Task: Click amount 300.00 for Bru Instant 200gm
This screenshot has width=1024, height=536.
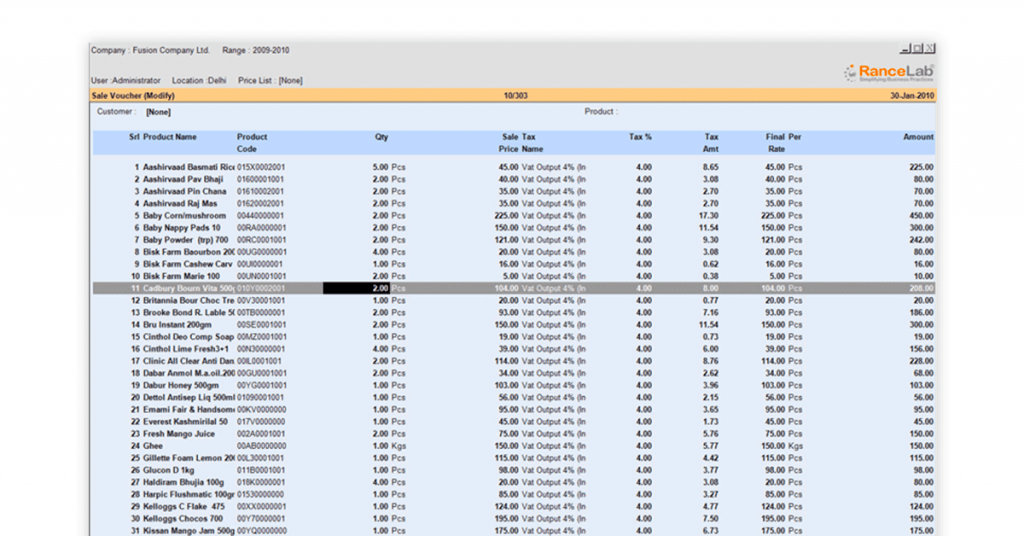Action: (921, 324)
